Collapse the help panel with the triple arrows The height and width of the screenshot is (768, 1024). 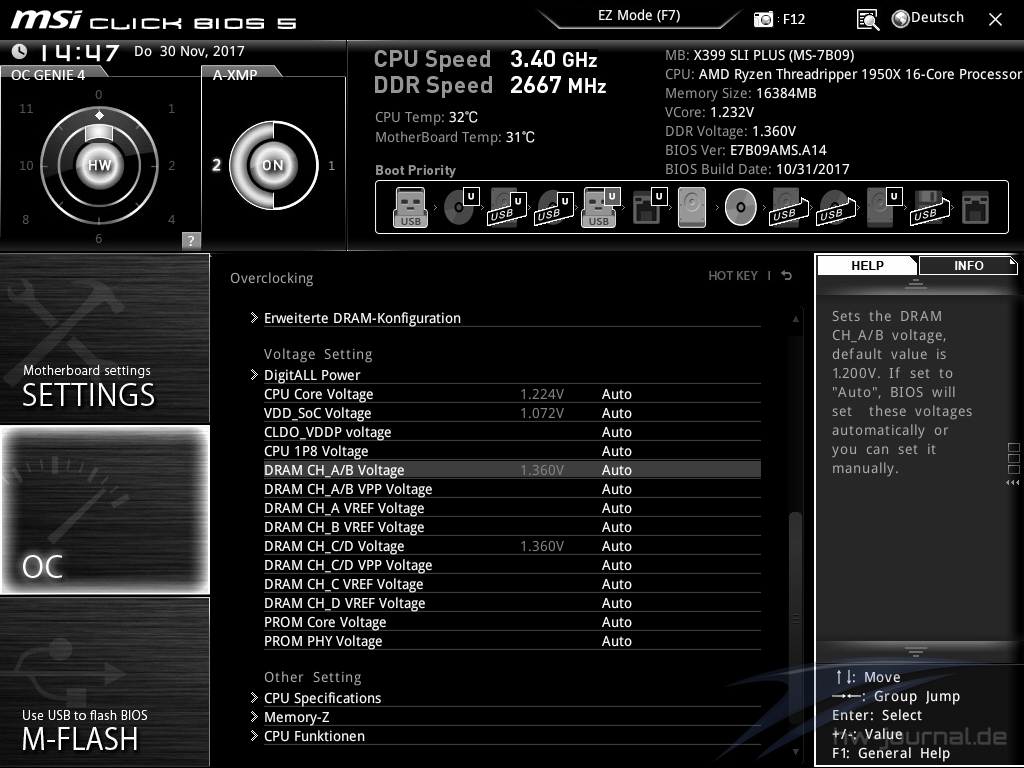1012,483
